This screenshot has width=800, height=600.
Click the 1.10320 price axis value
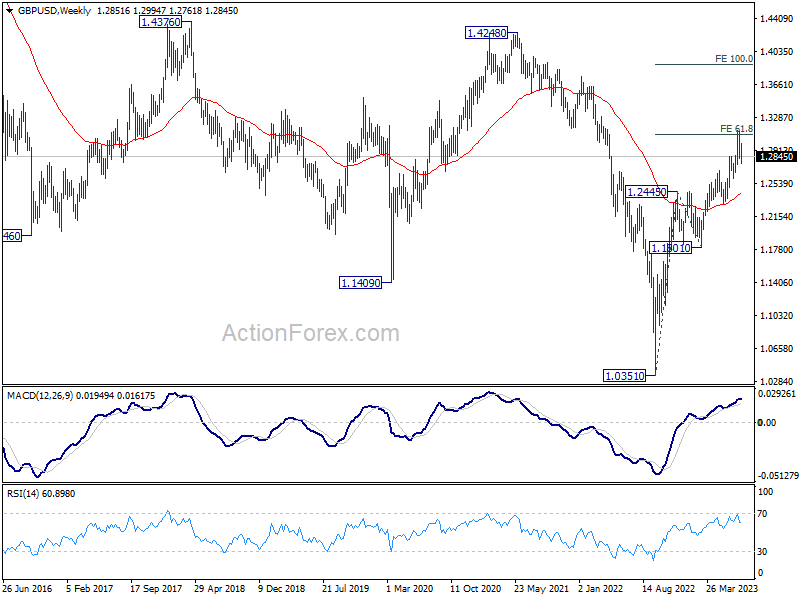pyautogui.click(x=776, y=316)
